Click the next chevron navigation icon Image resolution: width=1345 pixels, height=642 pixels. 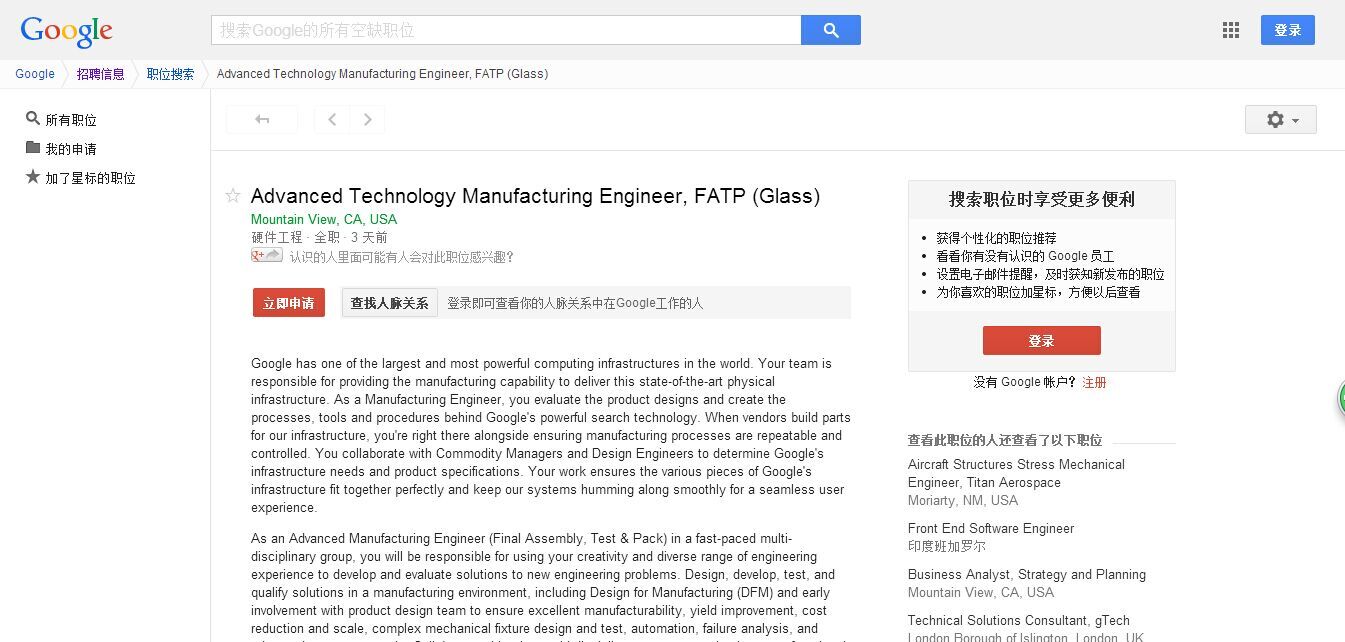(x=367, y=119)
